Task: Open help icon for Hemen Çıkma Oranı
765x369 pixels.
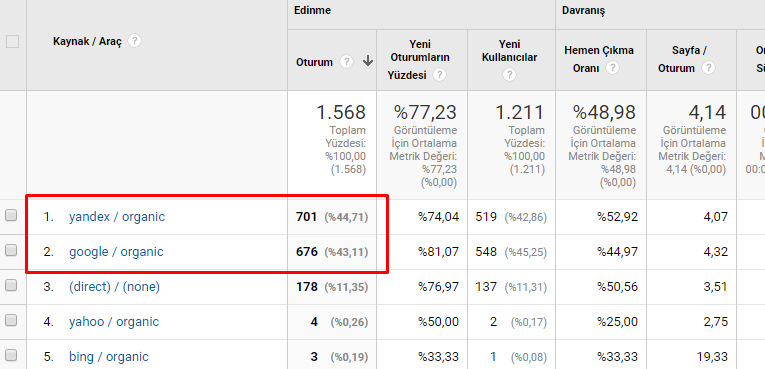Action: (613, 68)
